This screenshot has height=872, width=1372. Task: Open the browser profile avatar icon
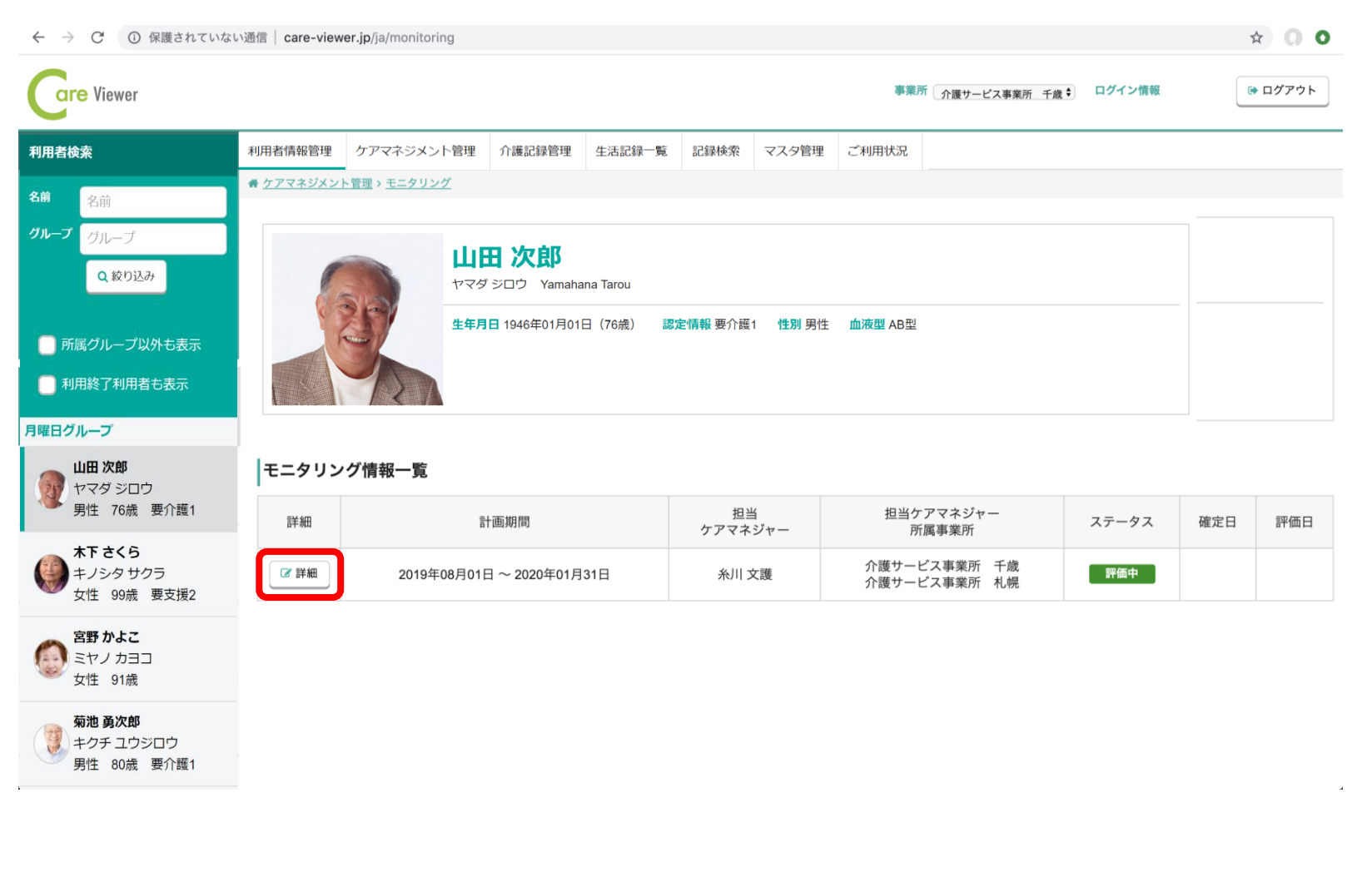[1292, 37]
